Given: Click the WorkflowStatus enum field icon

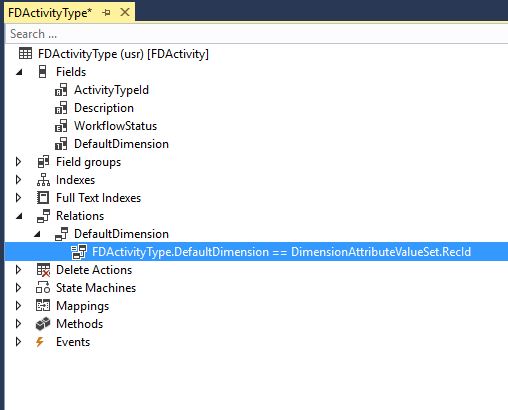Looking at the screenshot, I should 61,126.
